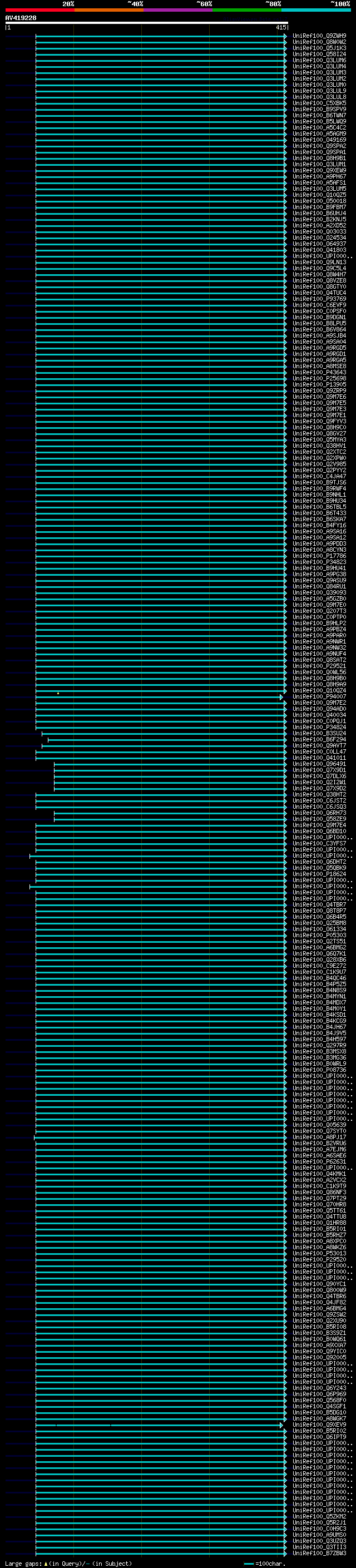Open hit UniRef100_B9SPV9
This screenshot has height=1568, width=356.
point(319,109)
